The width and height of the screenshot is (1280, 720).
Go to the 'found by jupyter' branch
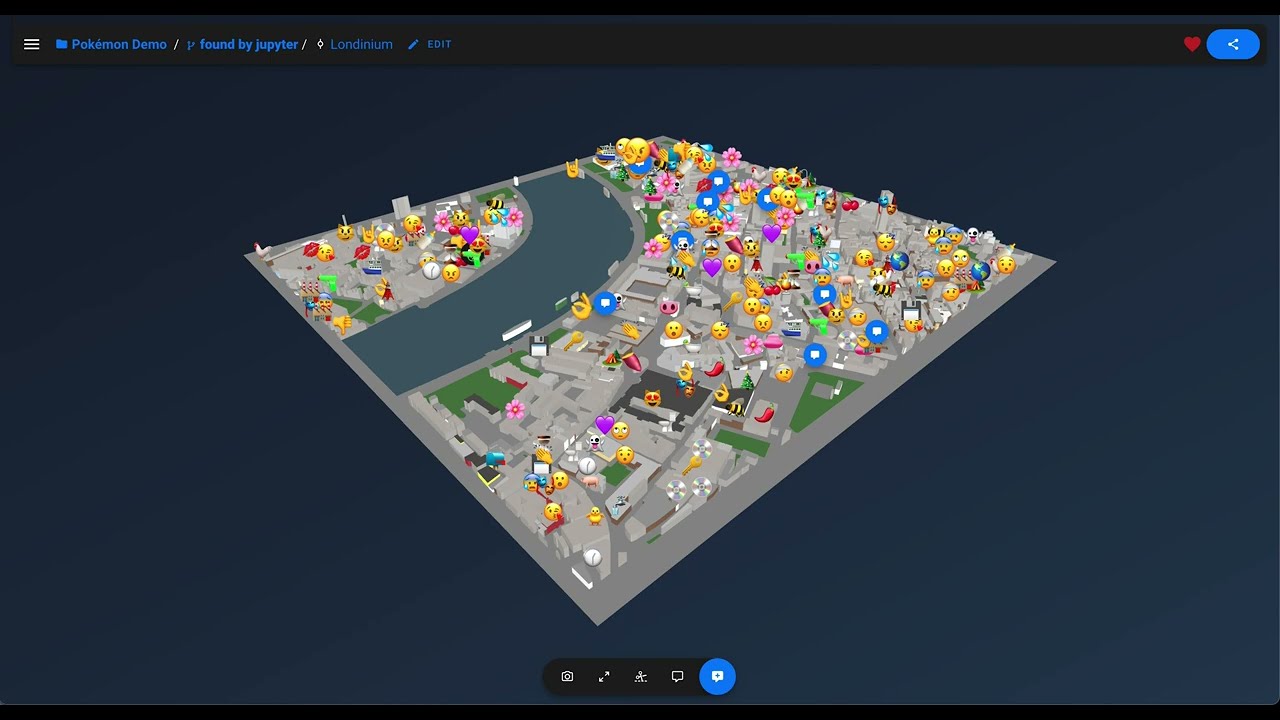pyautogui.click(x=242, y=44)
